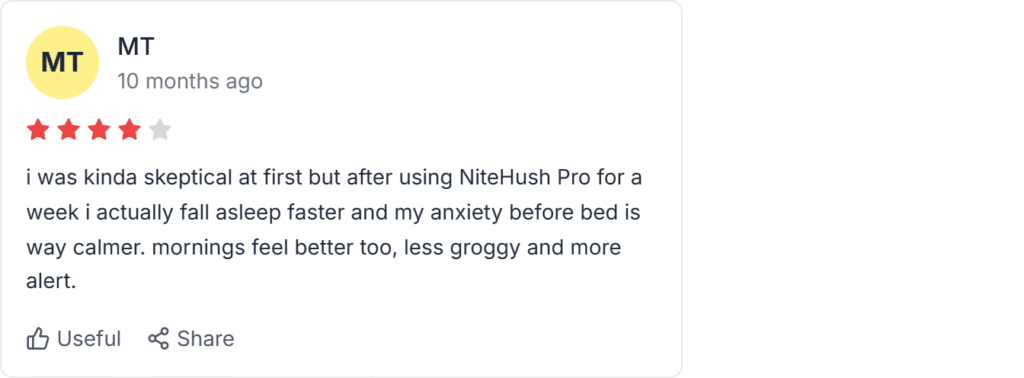Select the third red rating star
Screen dimensions: 1024x378
[x=99, y=130]
